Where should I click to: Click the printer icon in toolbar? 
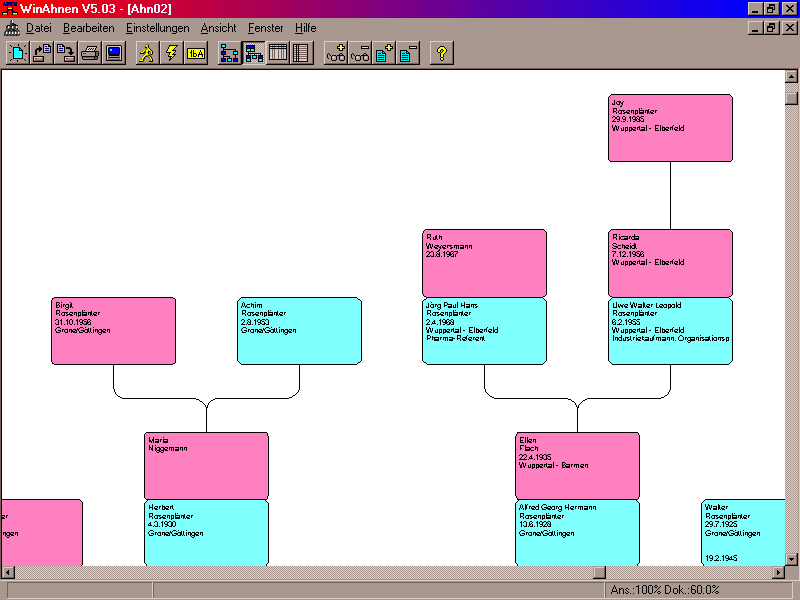click(x=90, y=53)
